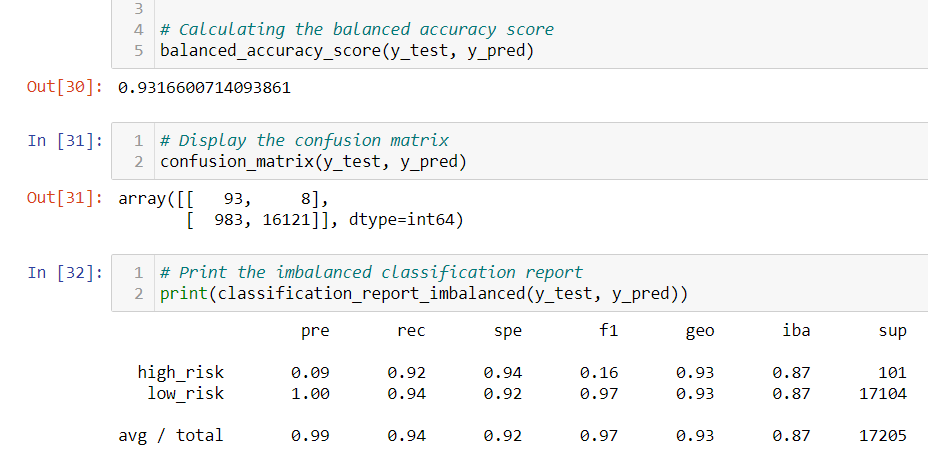Screen dimensions: 928x469
Task: Select the Out[31] output prompt label
Action: (x=65, y=198)
